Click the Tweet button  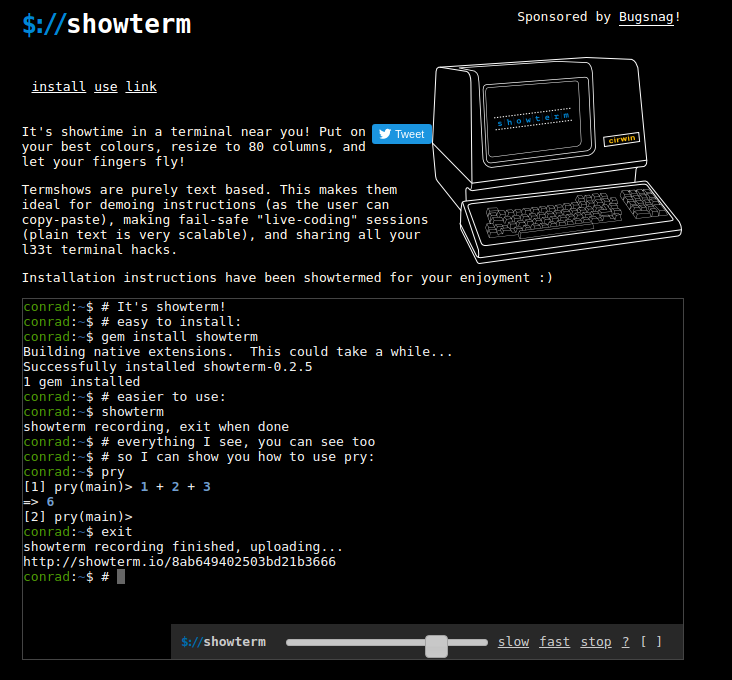click(401, 134)
